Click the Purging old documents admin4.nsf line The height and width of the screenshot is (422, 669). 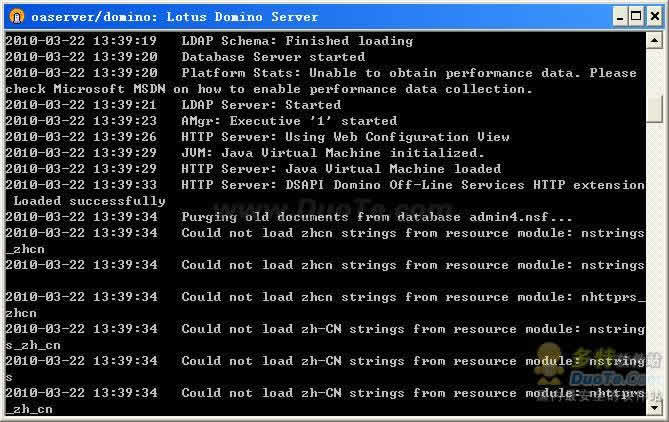288,217
